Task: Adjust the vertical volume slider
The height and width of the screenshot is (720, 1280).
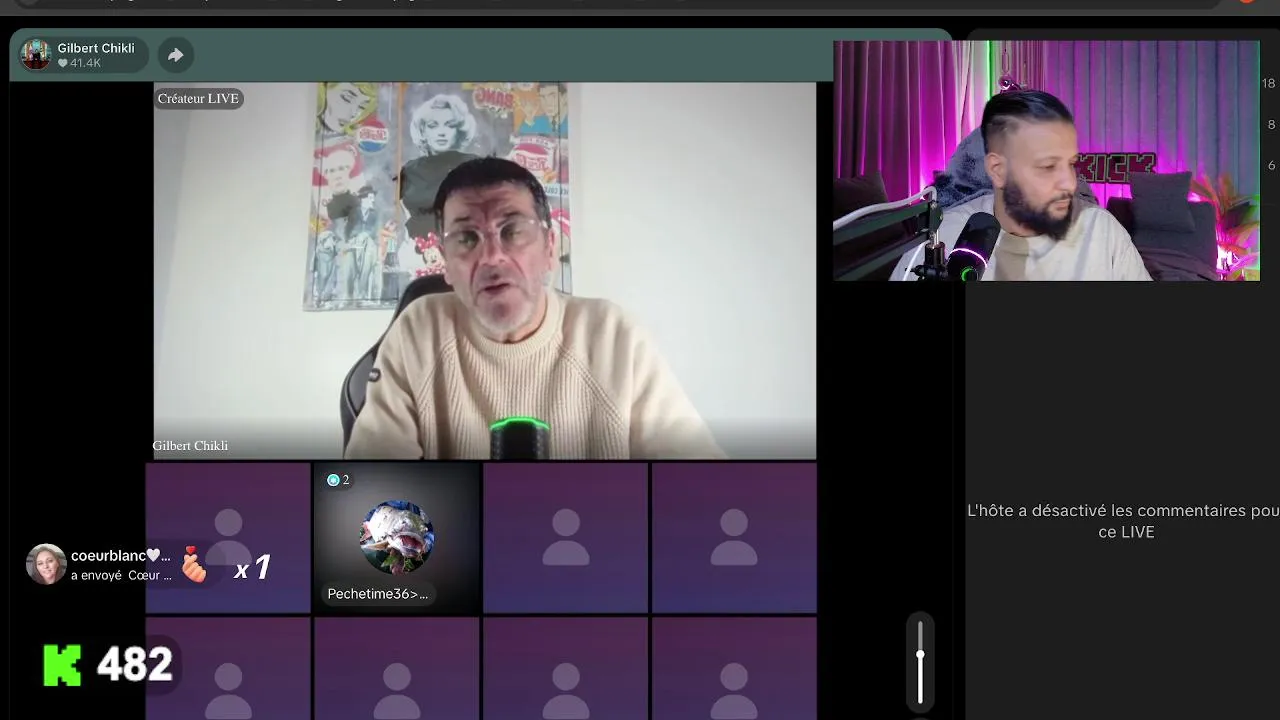Action: [x=920, y=663]
